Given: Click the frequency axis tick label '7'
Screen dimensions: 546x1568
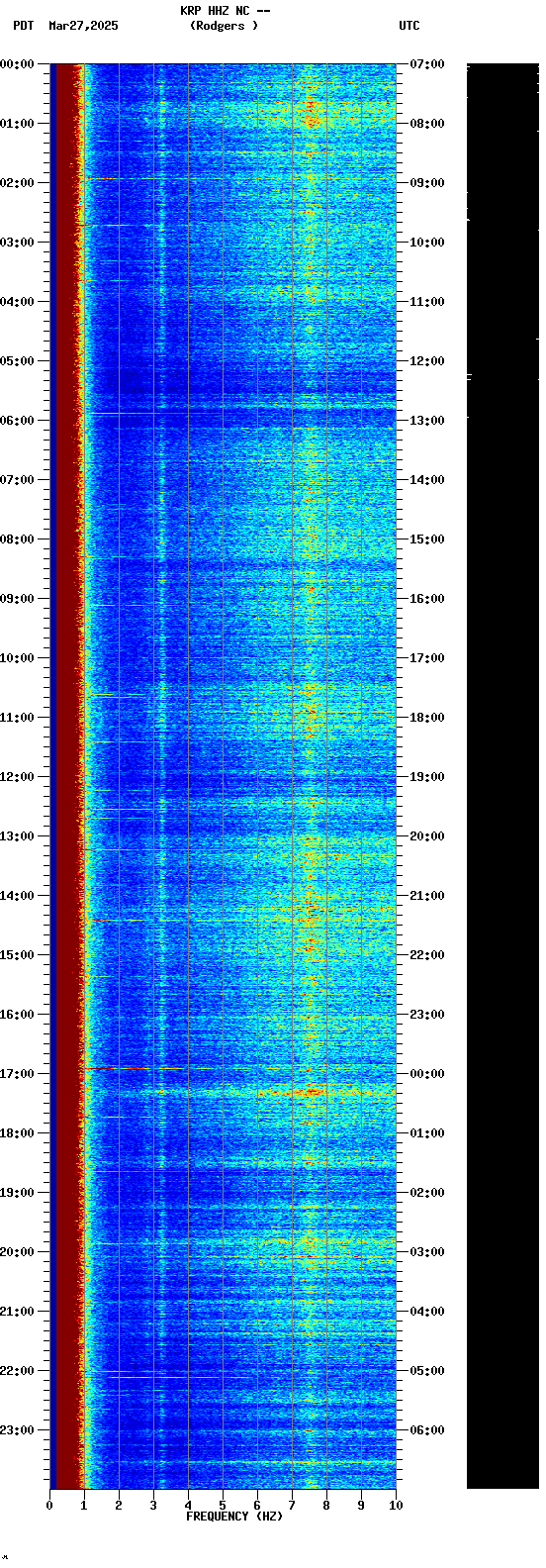Looking at the screenshot, I should coord(292,1506).
